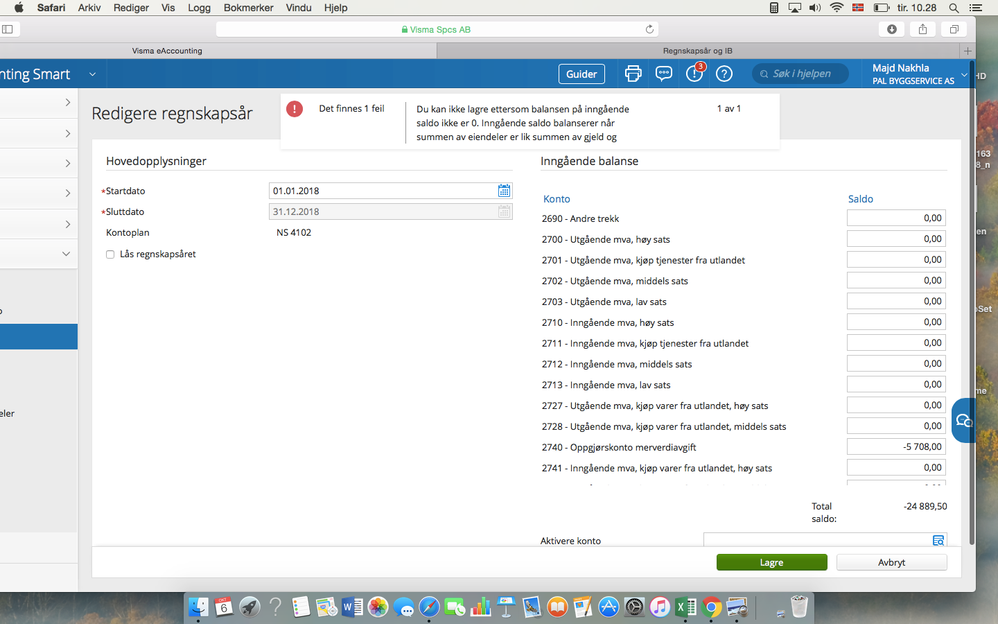Viewport: 998px width, 624px height.
Task: Click the Aktivere konto input field
Action: (825, 540)
